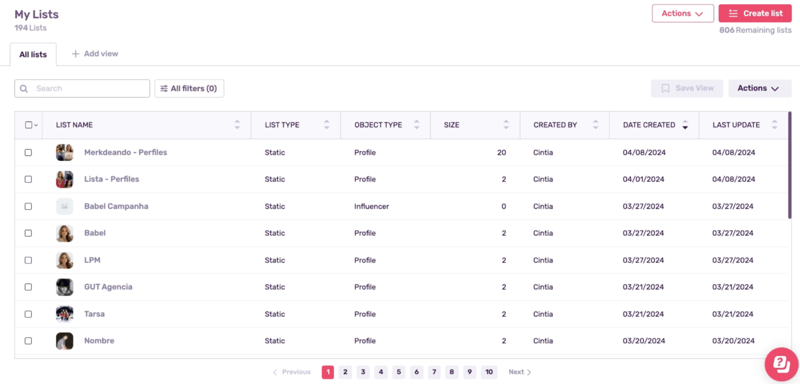Click the avatar beside the Babel list

click(65, 233)
